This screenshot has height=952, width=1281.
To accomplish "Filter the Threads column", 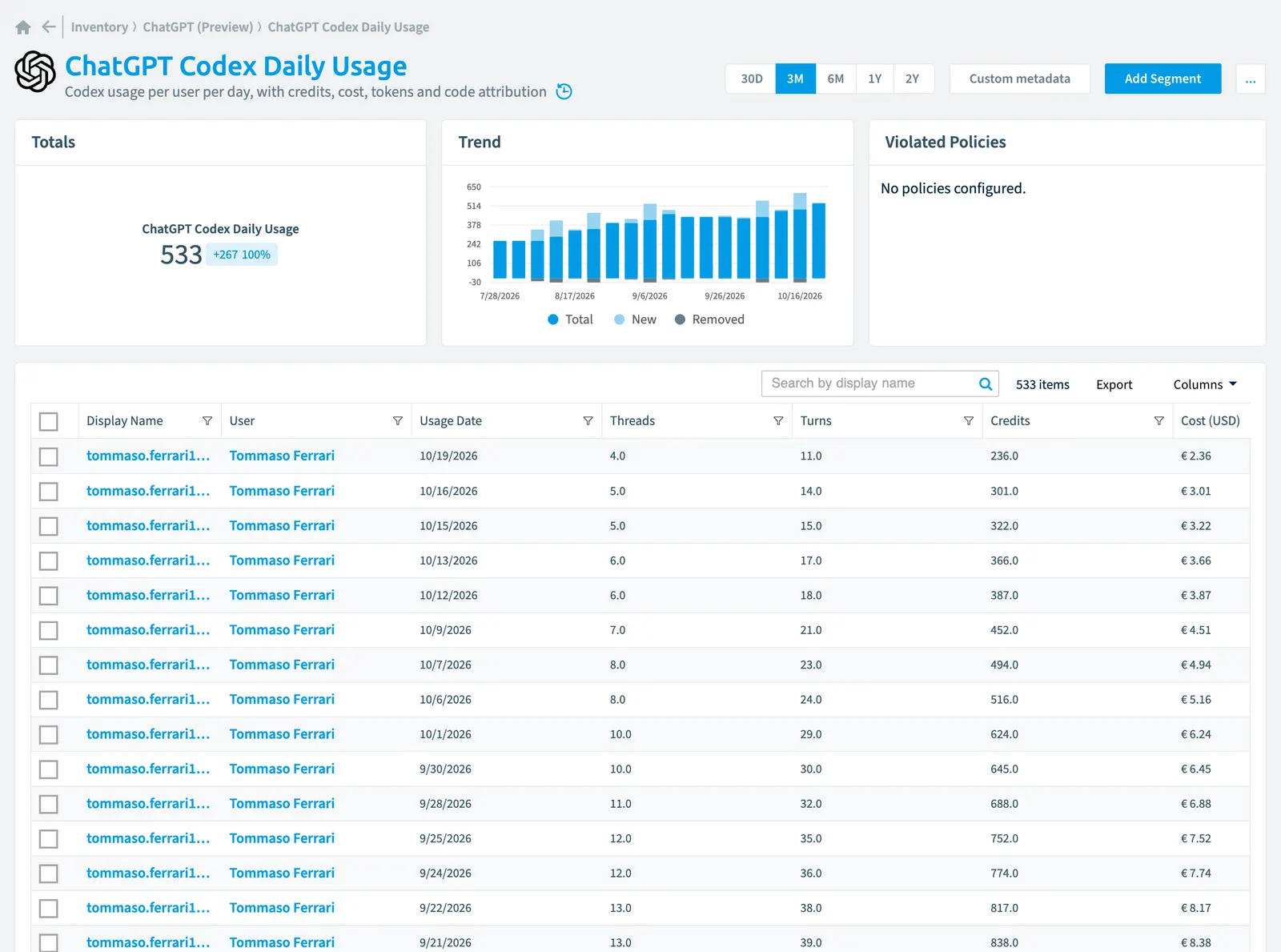I will tap(778, 421).
